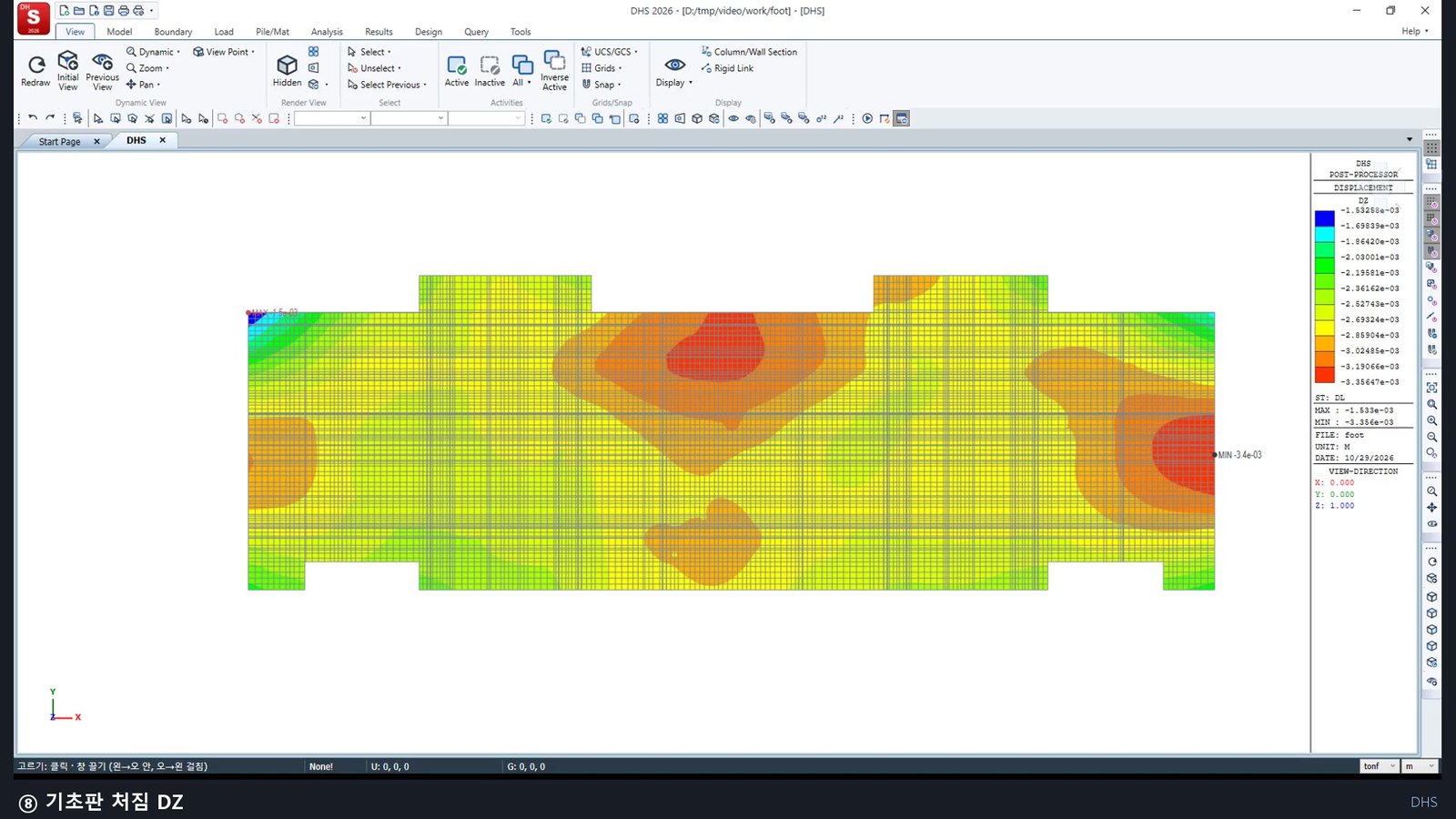Toggle the highlighted last icon in toolbar row
The height and width of the screenshot is (819, 1456).
[901, 118]
